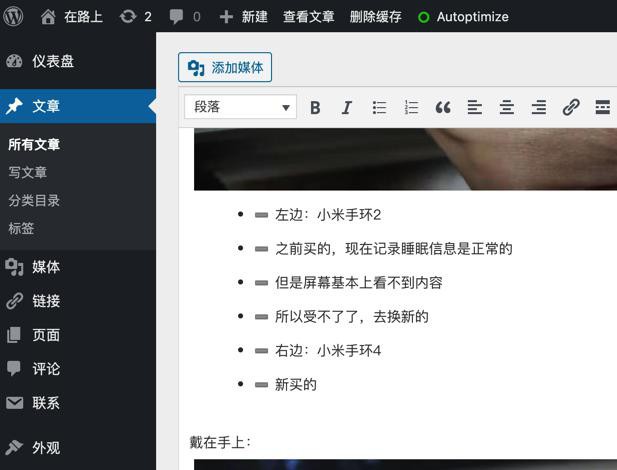This screenshot has width=617, height=470.
Task: Click line 但是屏幕基本上看不到内容
Action: (x=359, y=283)
